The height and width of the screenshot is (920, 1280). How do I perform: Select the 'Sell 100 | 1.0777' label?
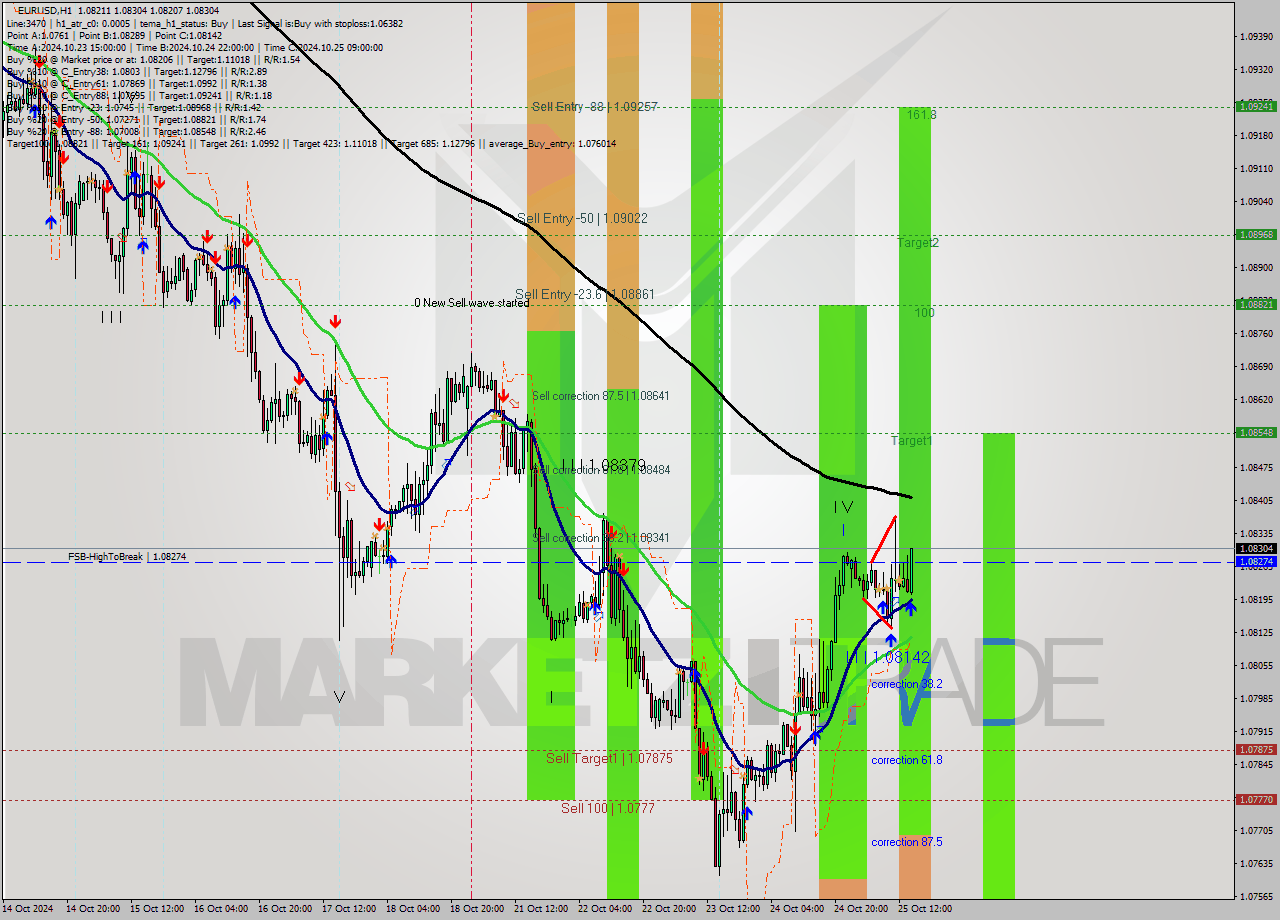point(607,808)
